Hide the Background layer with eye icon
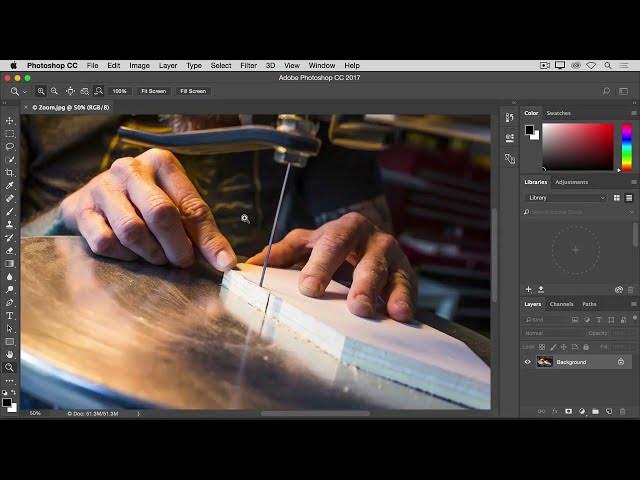 coord(528,362)
